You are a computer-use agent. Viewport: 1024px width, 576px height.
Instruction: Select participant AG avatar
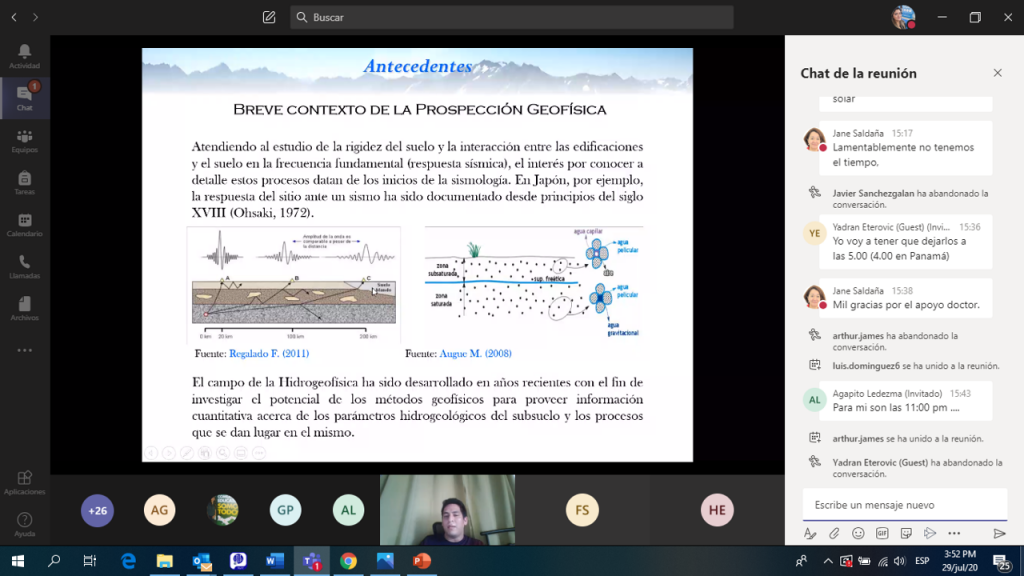[159, 510]
